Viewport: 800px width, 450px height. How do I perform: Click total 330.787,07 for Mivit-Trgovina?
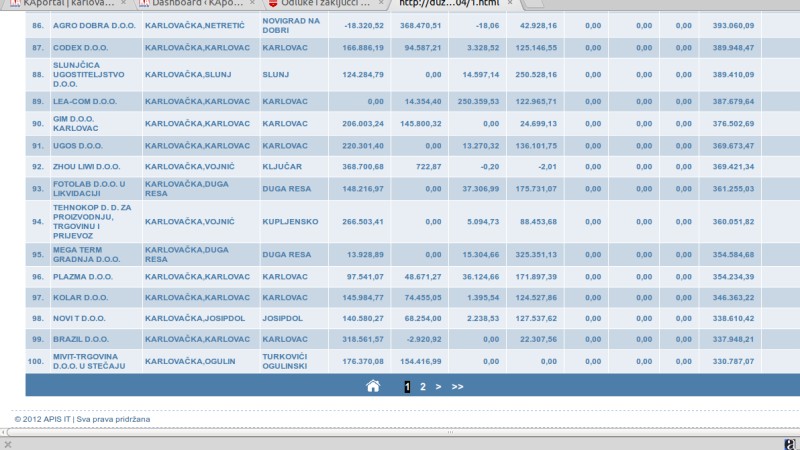point(733,361)
